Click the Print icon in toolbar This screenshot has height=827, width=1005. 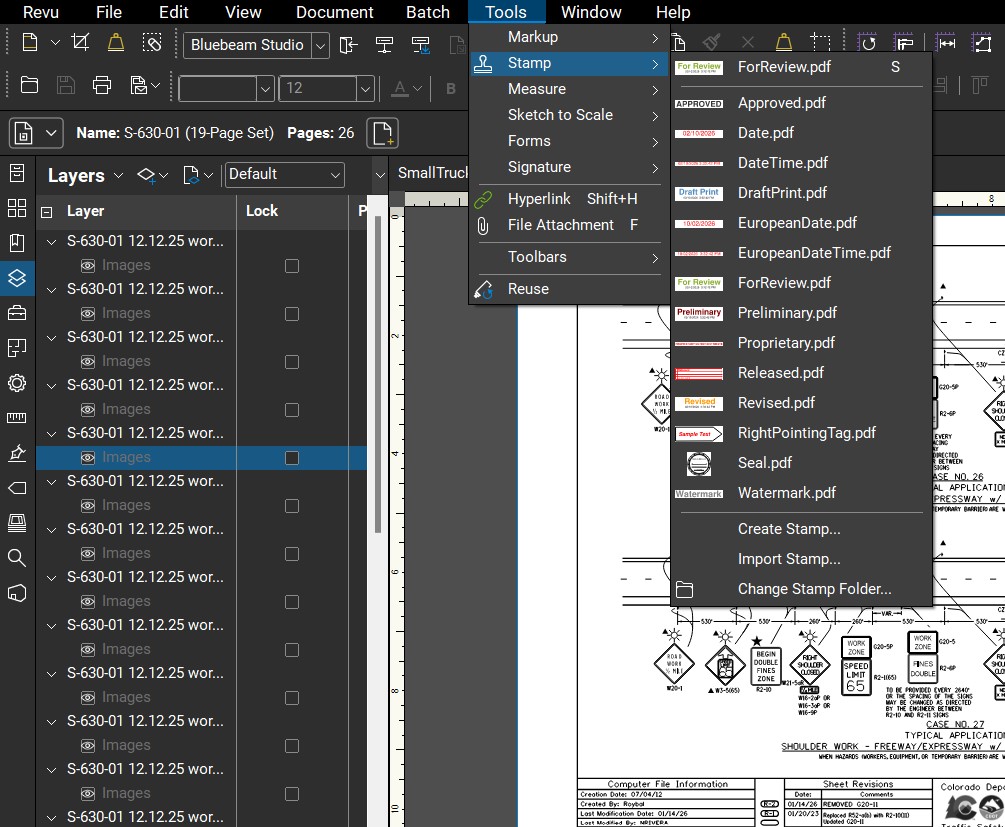coord(101,85)
